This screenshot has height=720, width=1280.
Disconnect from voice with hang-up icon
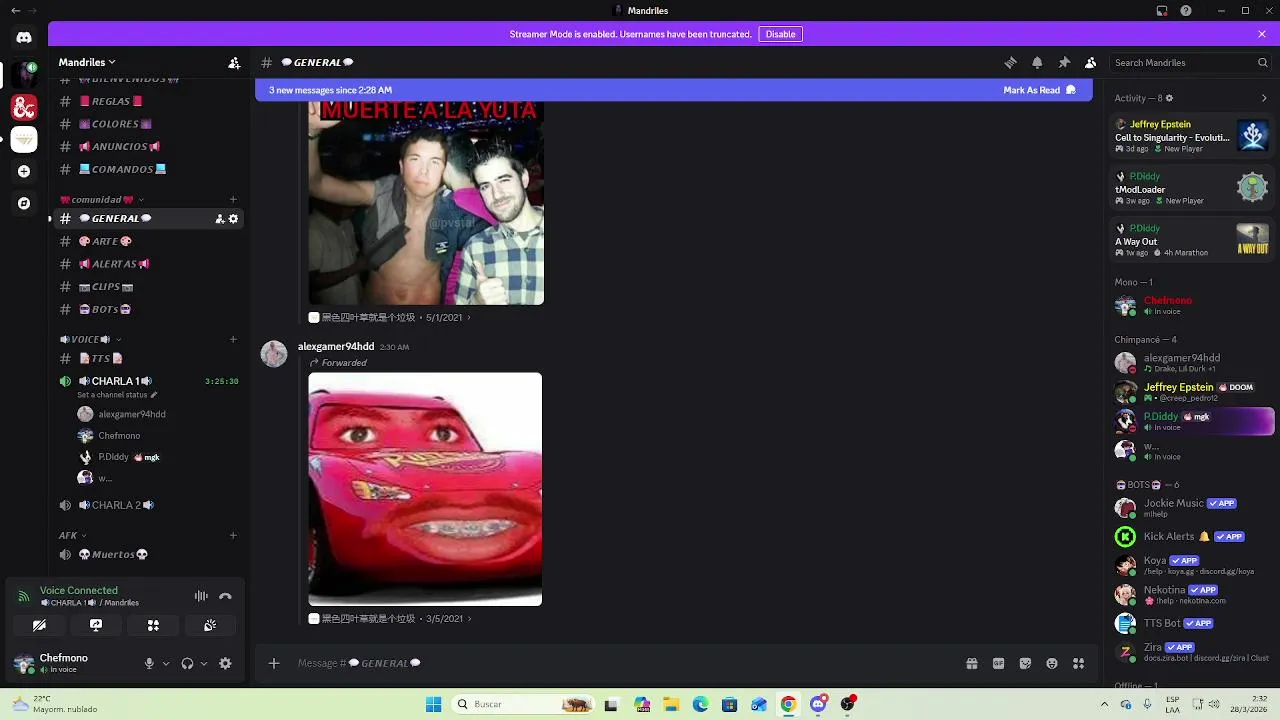pyautogui.click(x=225, y=596)
